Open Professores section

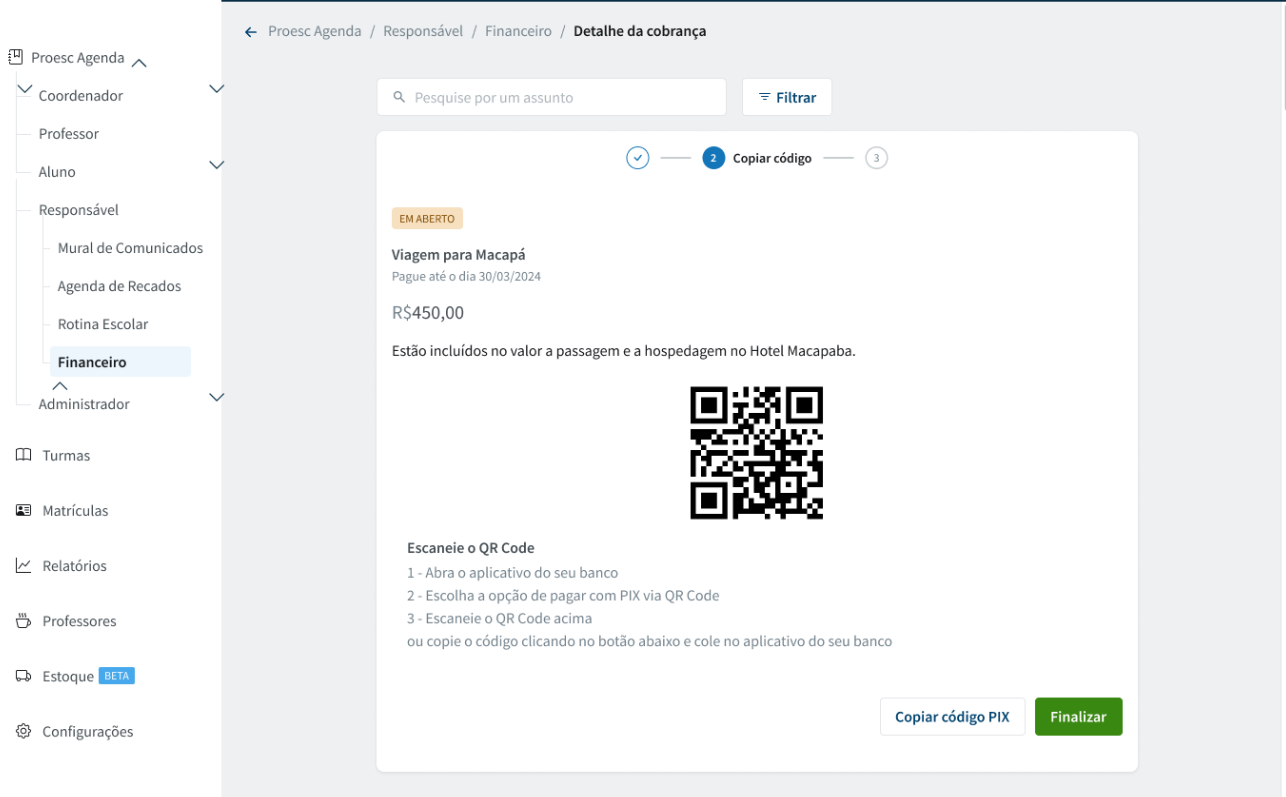click(79, 621)
